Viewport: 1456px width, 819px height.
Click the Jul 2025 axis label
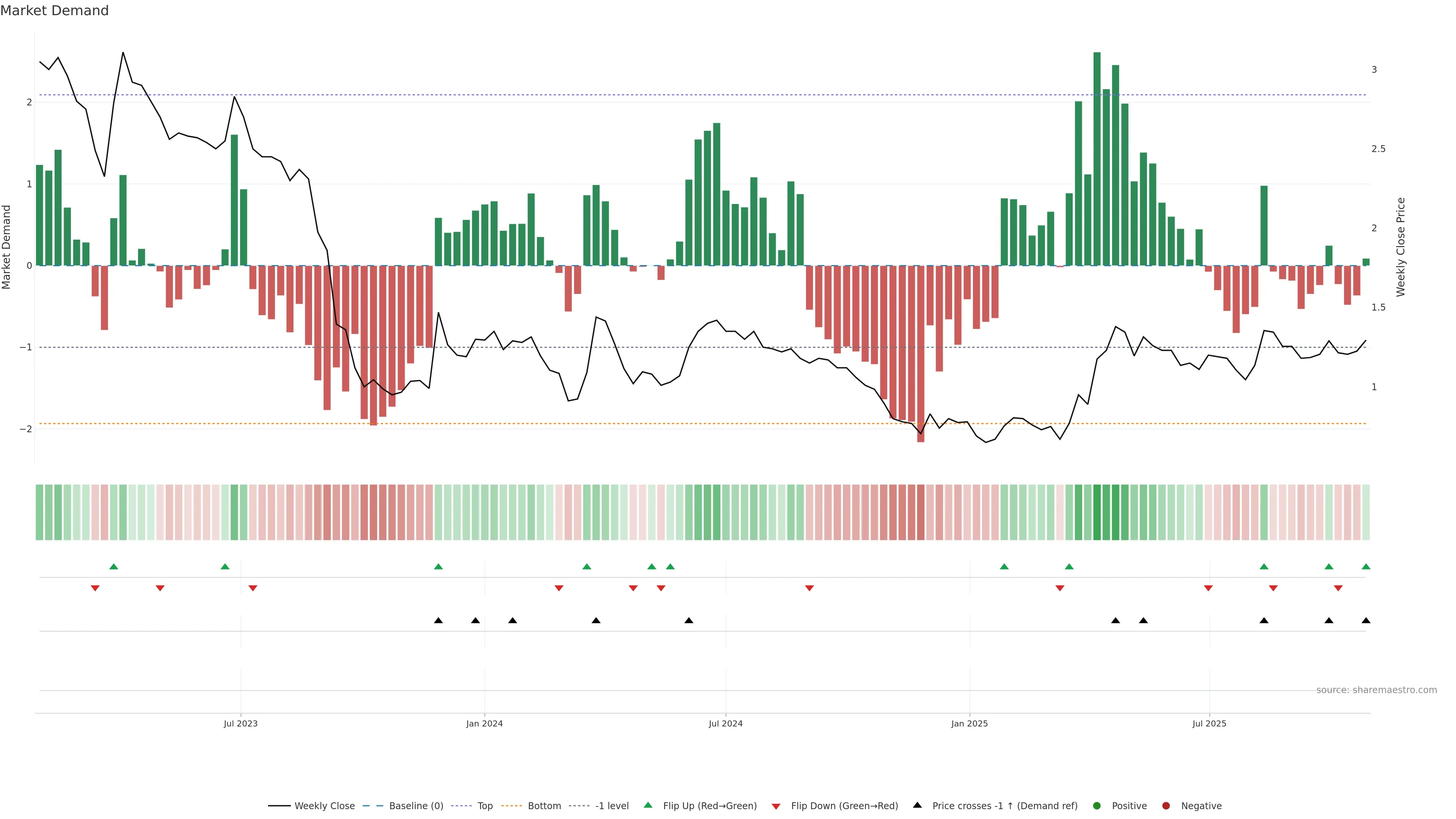pos(1209,723)
